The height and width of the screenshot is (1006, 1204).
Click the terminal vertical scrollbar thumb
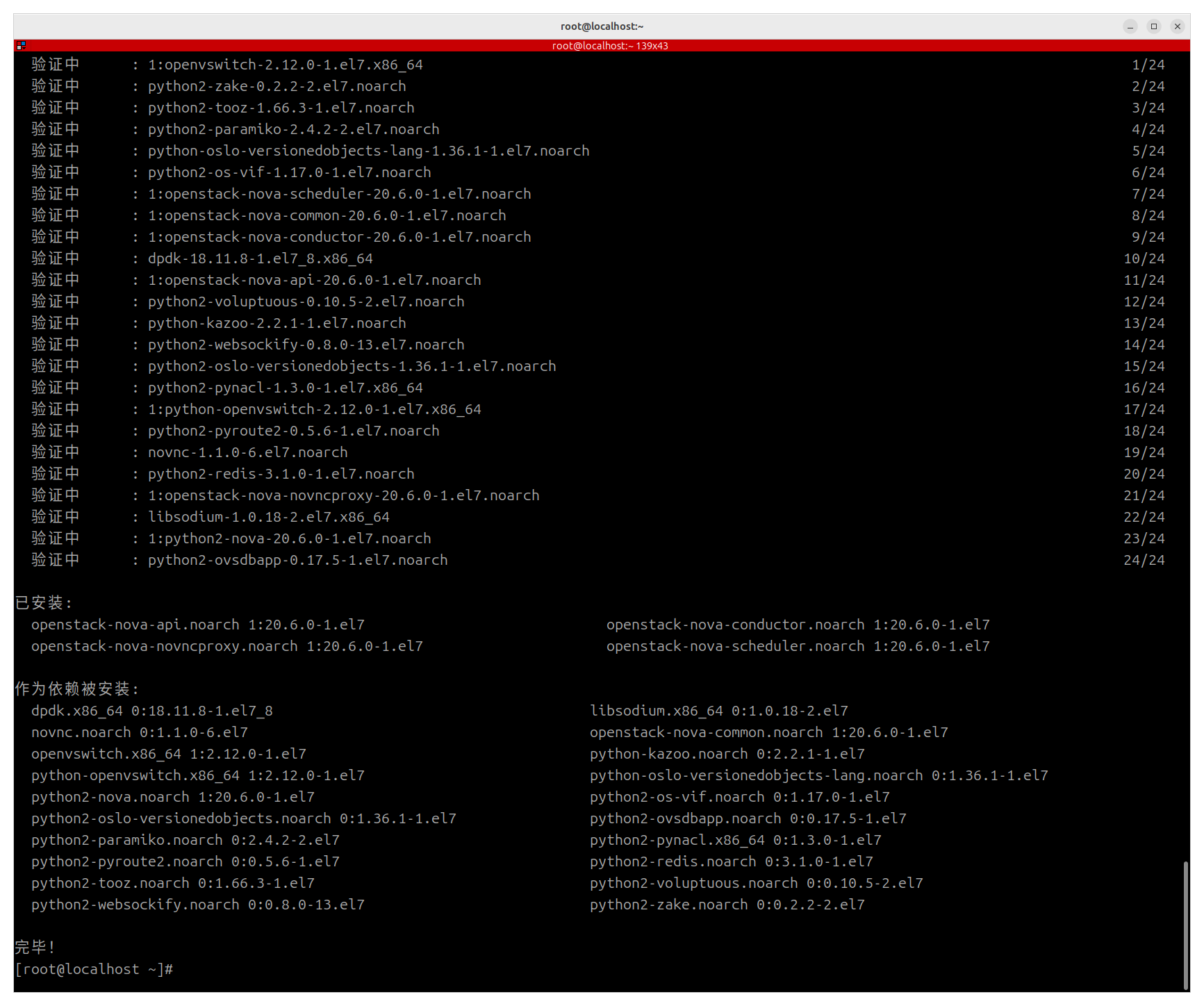click(1186, 925)
